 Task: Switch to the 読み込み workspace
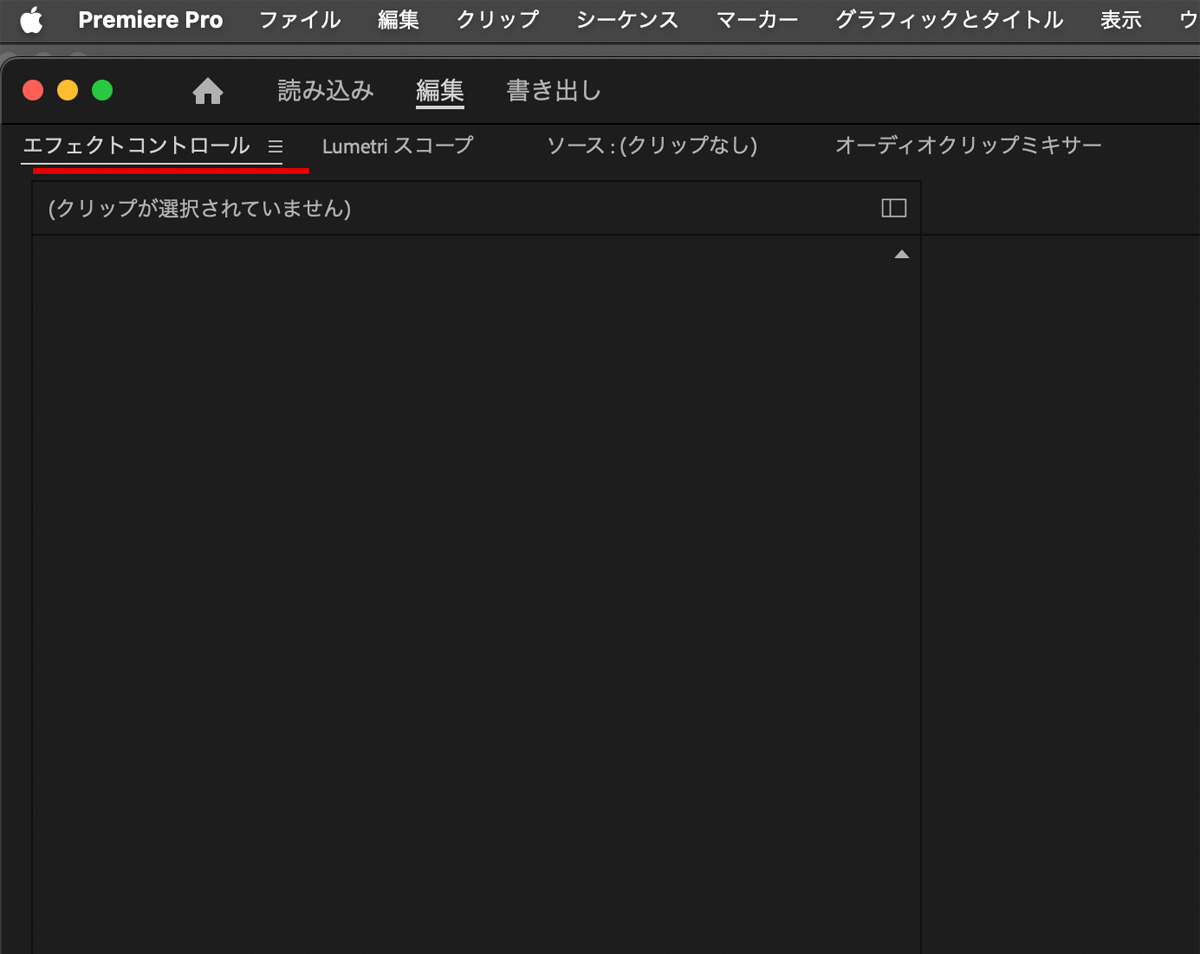tap(325, 91)
